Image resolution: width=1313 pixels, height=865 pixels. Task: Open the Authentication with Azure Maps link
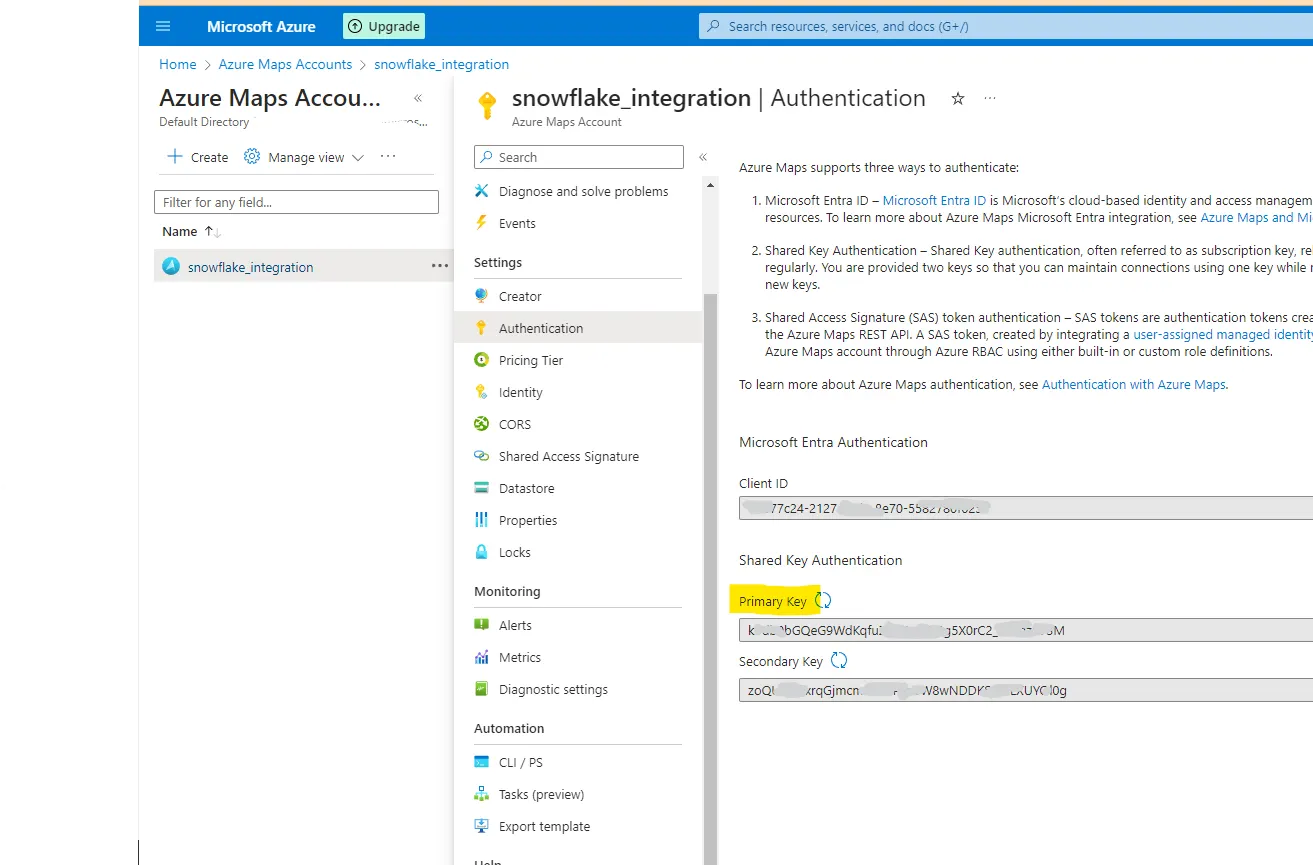click(1133, 383)
